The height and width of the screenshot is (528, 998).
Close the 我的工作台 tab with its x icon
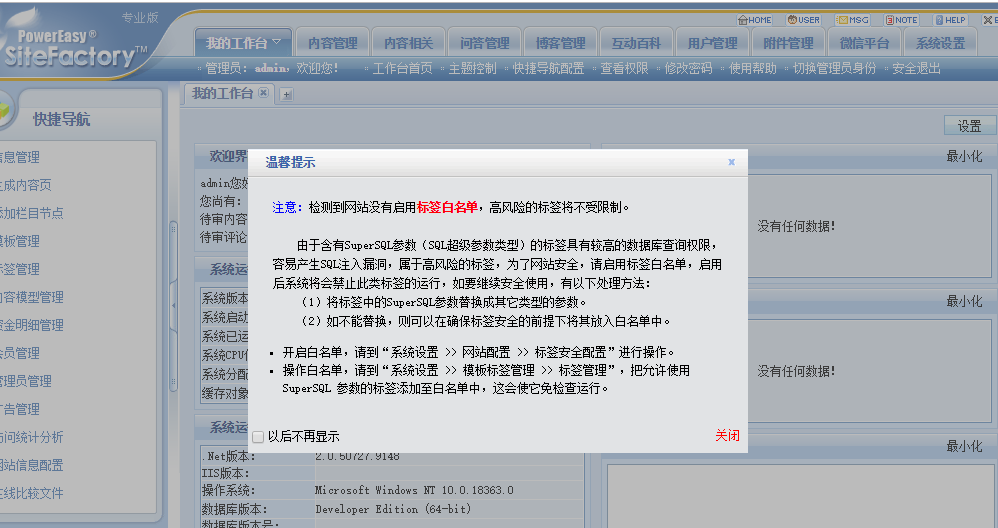click(263, 93)
